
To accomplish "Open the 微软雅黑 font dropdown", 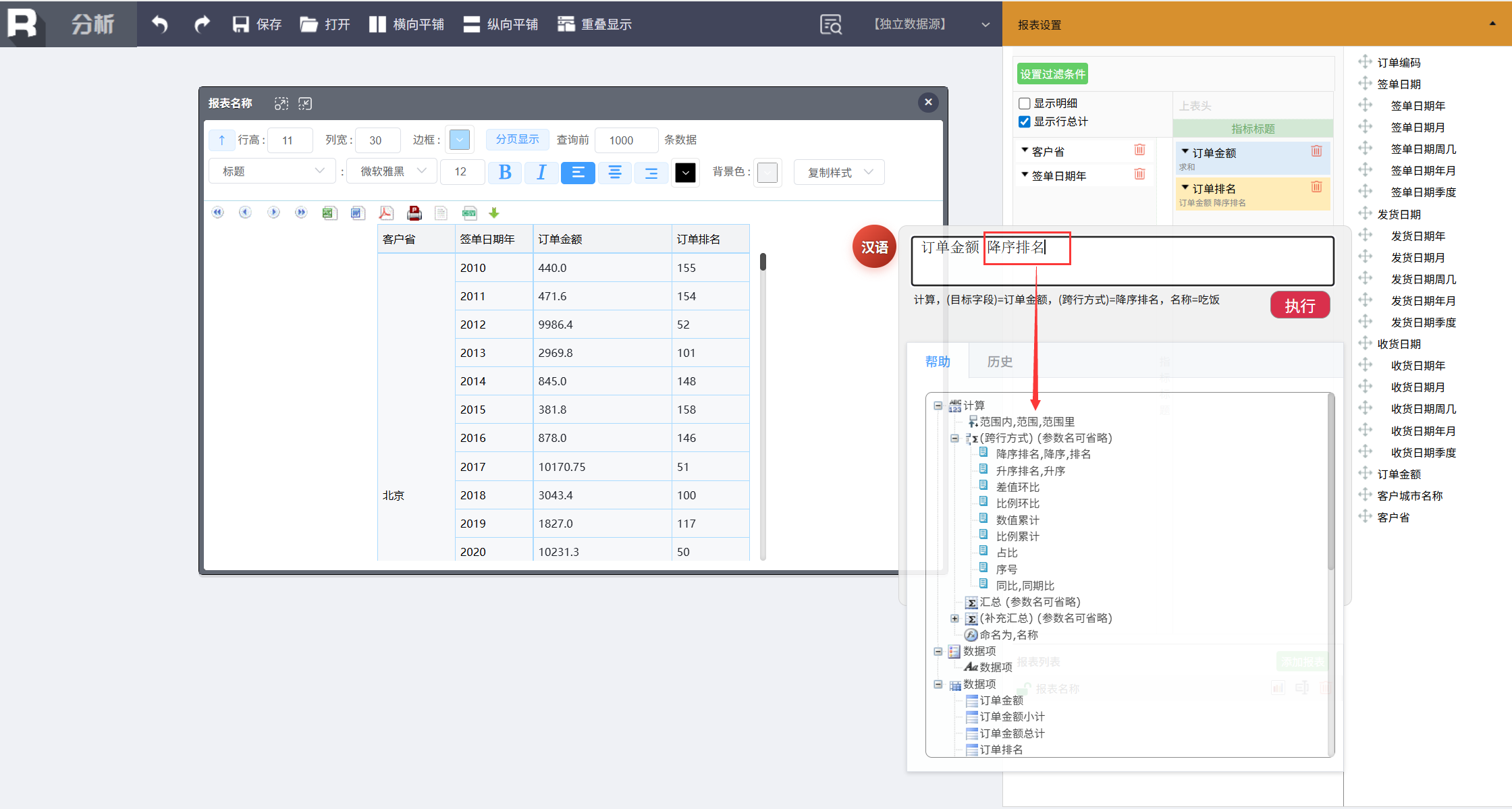I will point(392,171).
